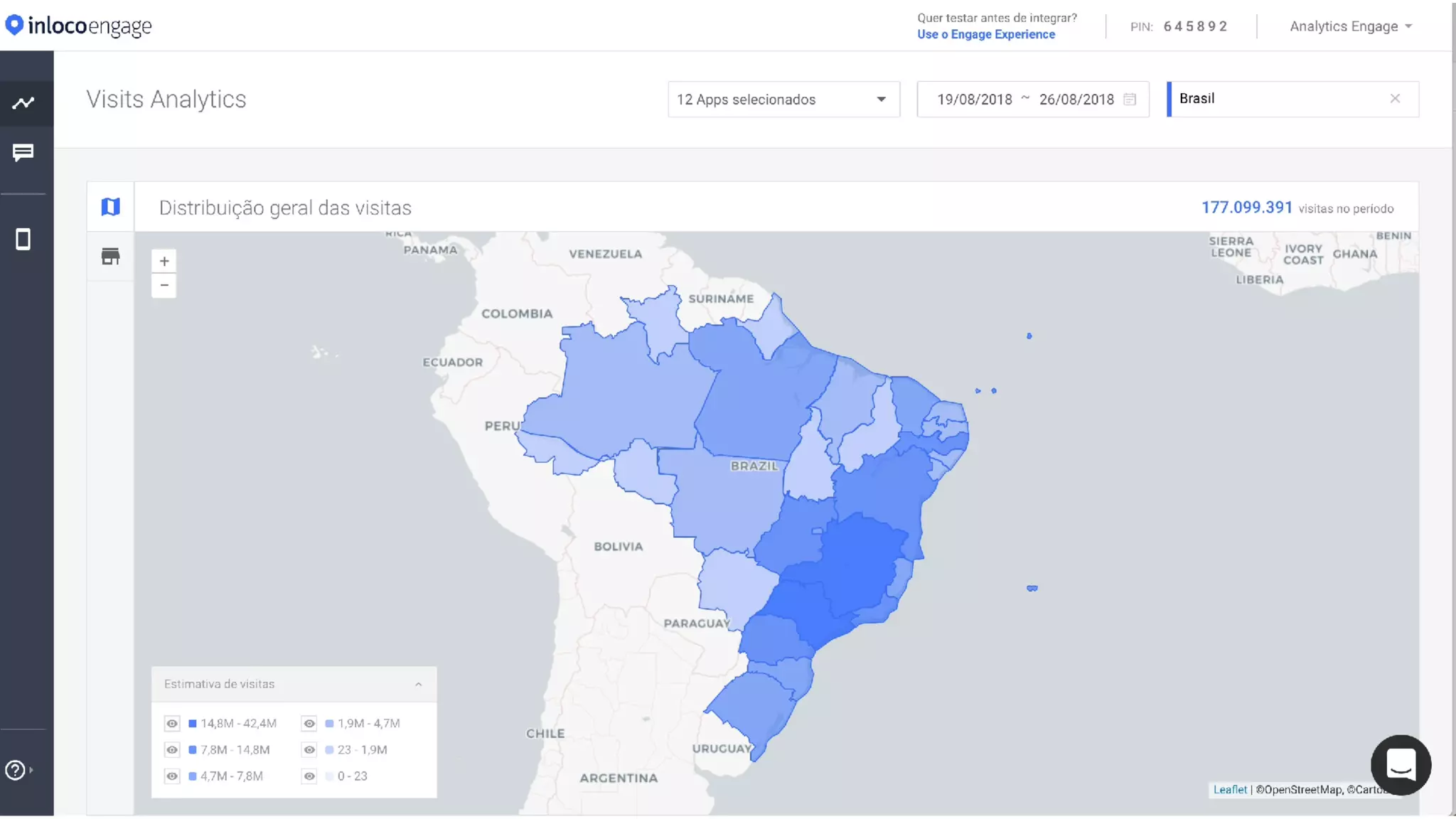Open the Use o Engage Experience link
1456x819 pixels.
point(985,34)
